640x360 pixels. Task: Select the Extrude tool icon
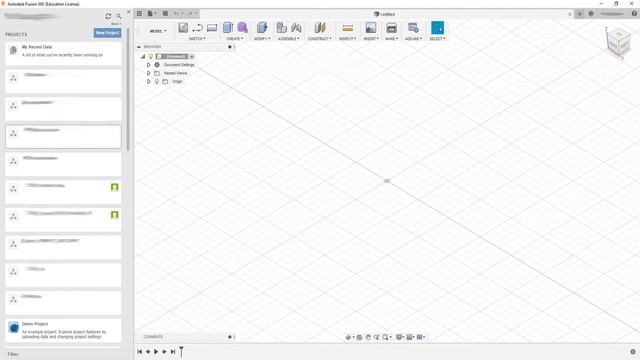pos(228,27)
